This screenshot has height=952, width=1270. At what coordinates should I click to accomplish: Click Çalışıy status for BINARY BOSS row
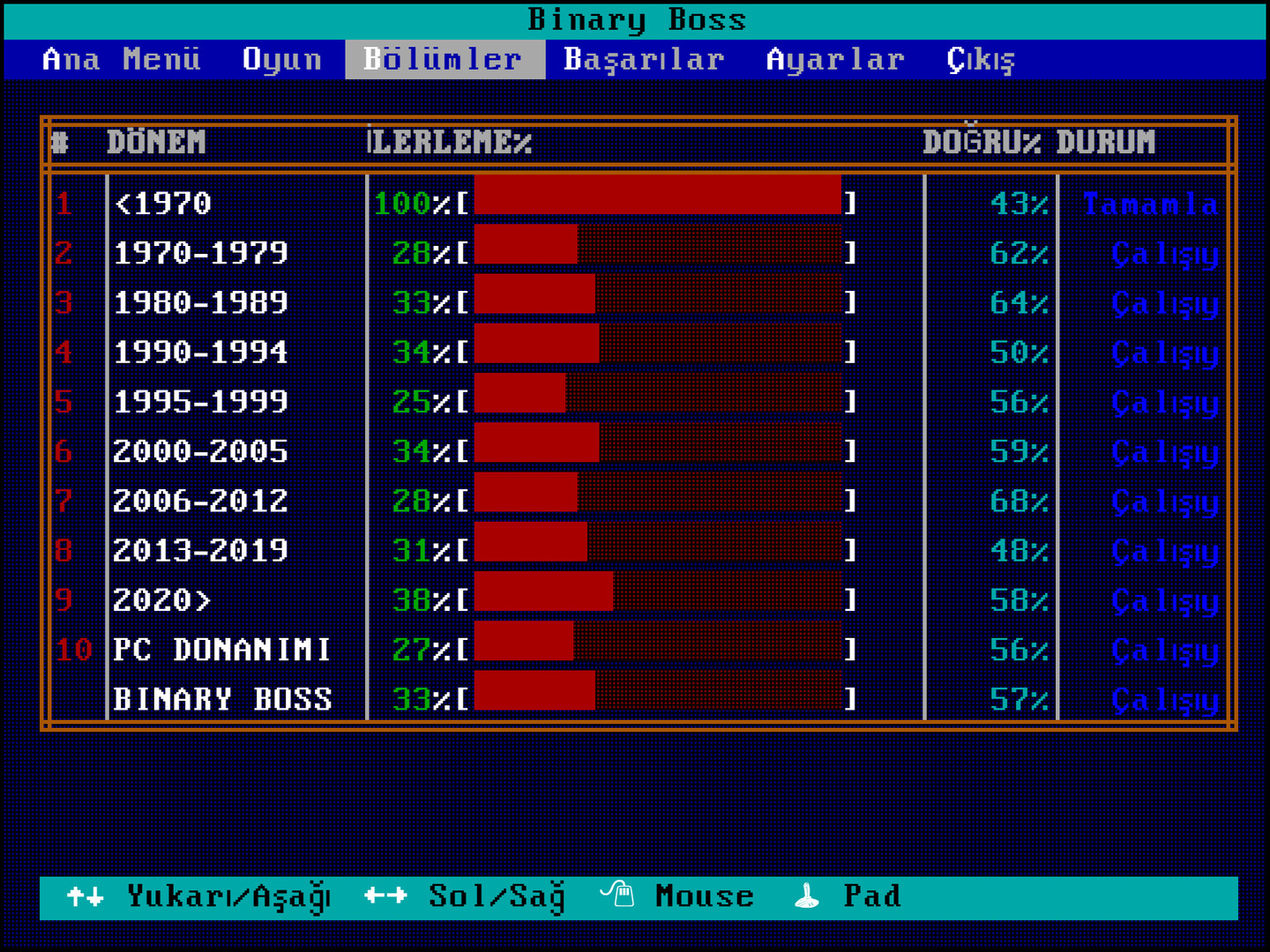click(x=1164, y=700)
